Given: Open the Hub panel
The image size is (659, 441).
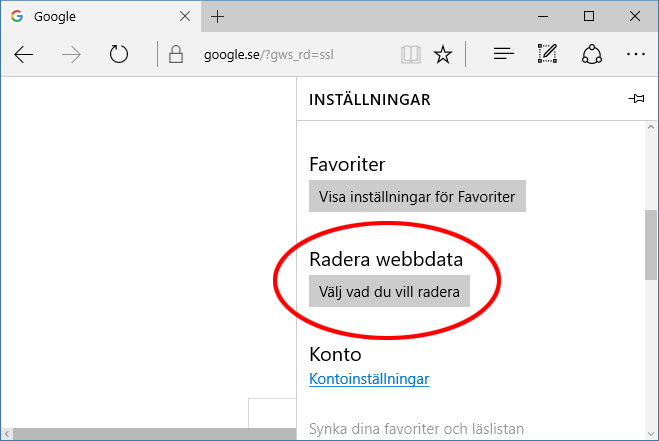Looking at the screenshot, I should pos(503,55).
